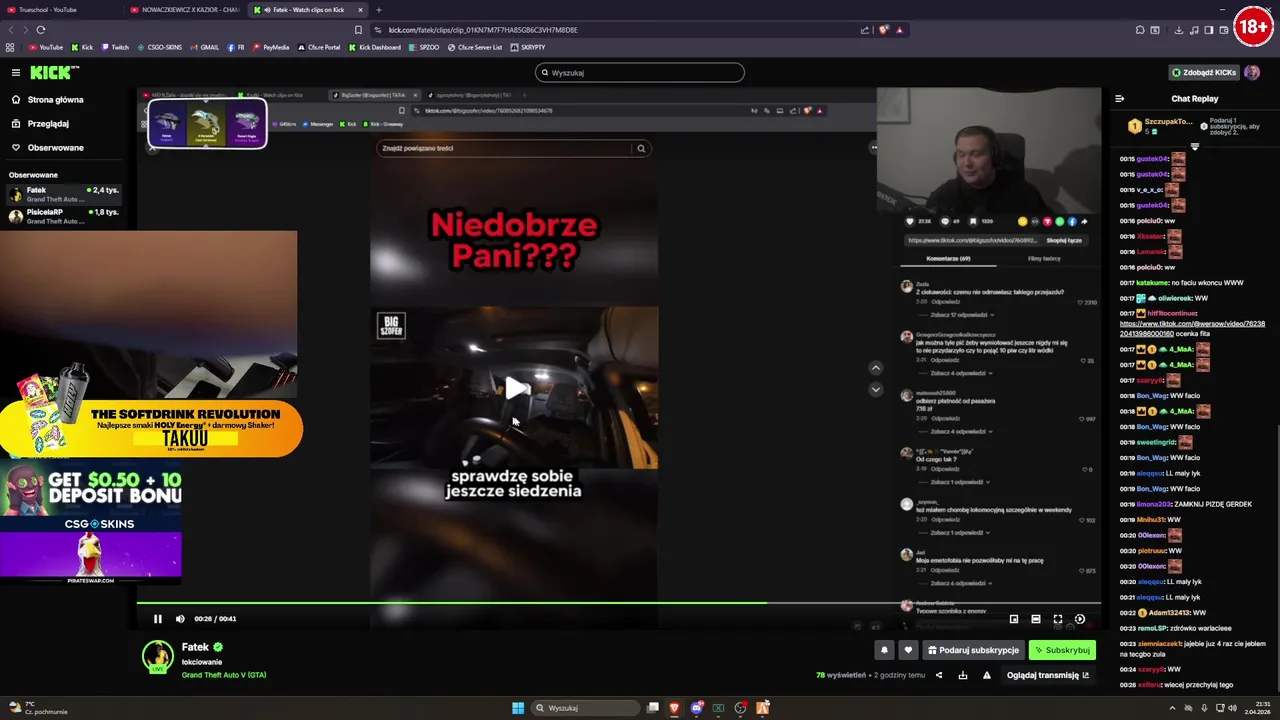
Task: Open the user profile avatar menu
Action: tap(1252, 72)
